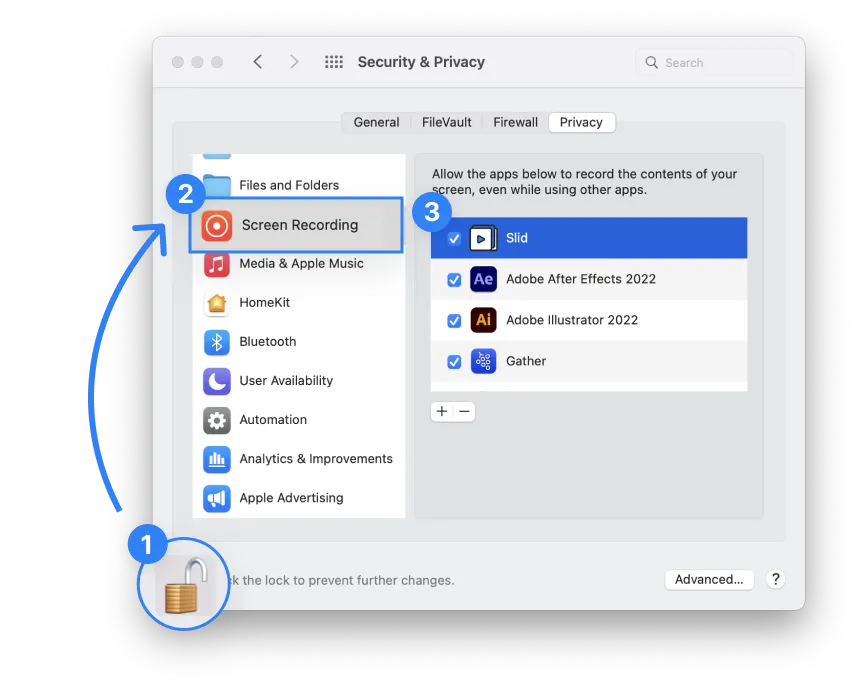Open 'Analytics & Improvements' label
860x695 pixels.
tap(316, 459)
